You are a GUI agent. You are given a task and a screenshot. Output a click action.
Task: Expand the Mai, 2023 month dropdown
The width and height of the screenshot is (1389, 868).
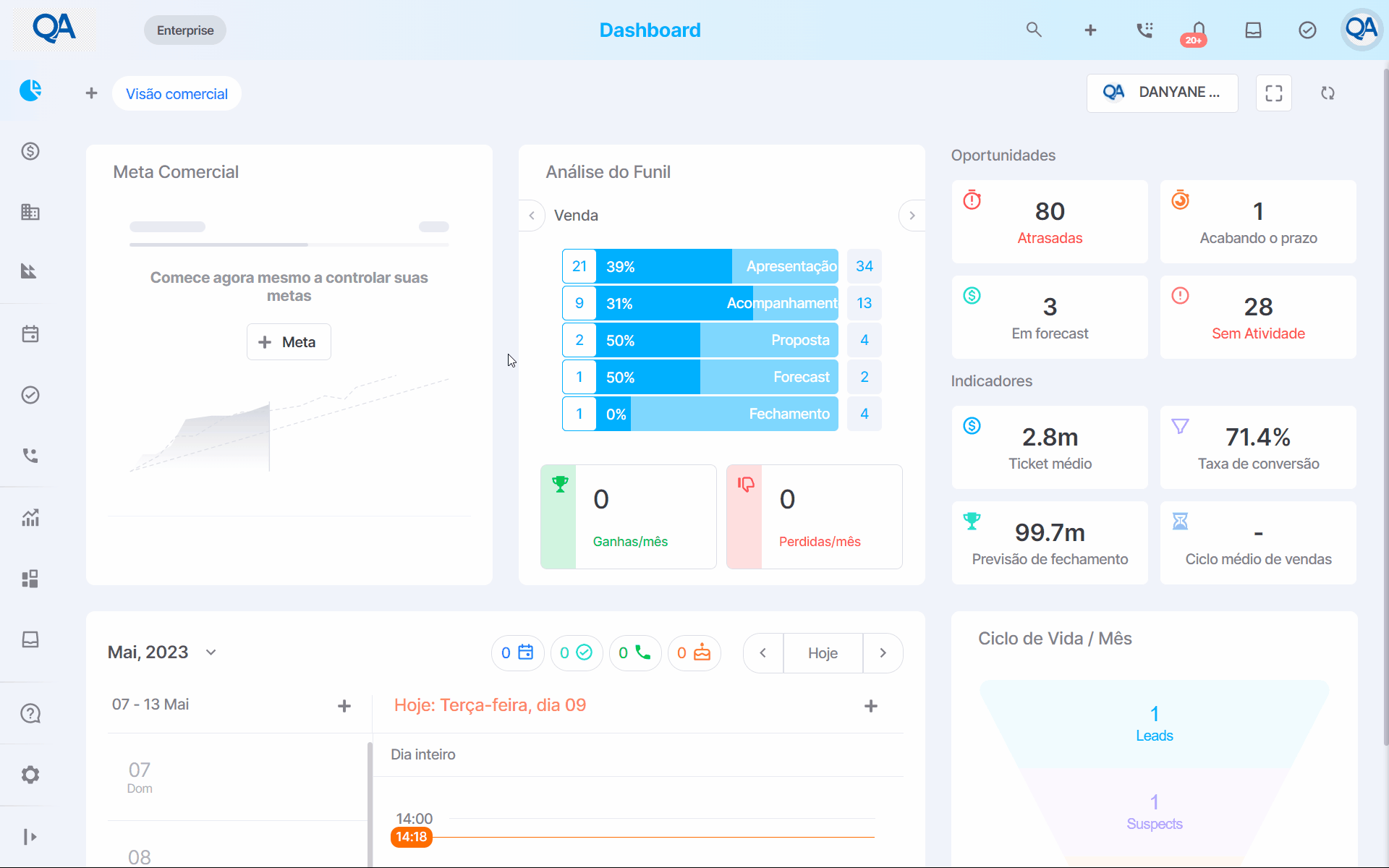pos(211,652)
